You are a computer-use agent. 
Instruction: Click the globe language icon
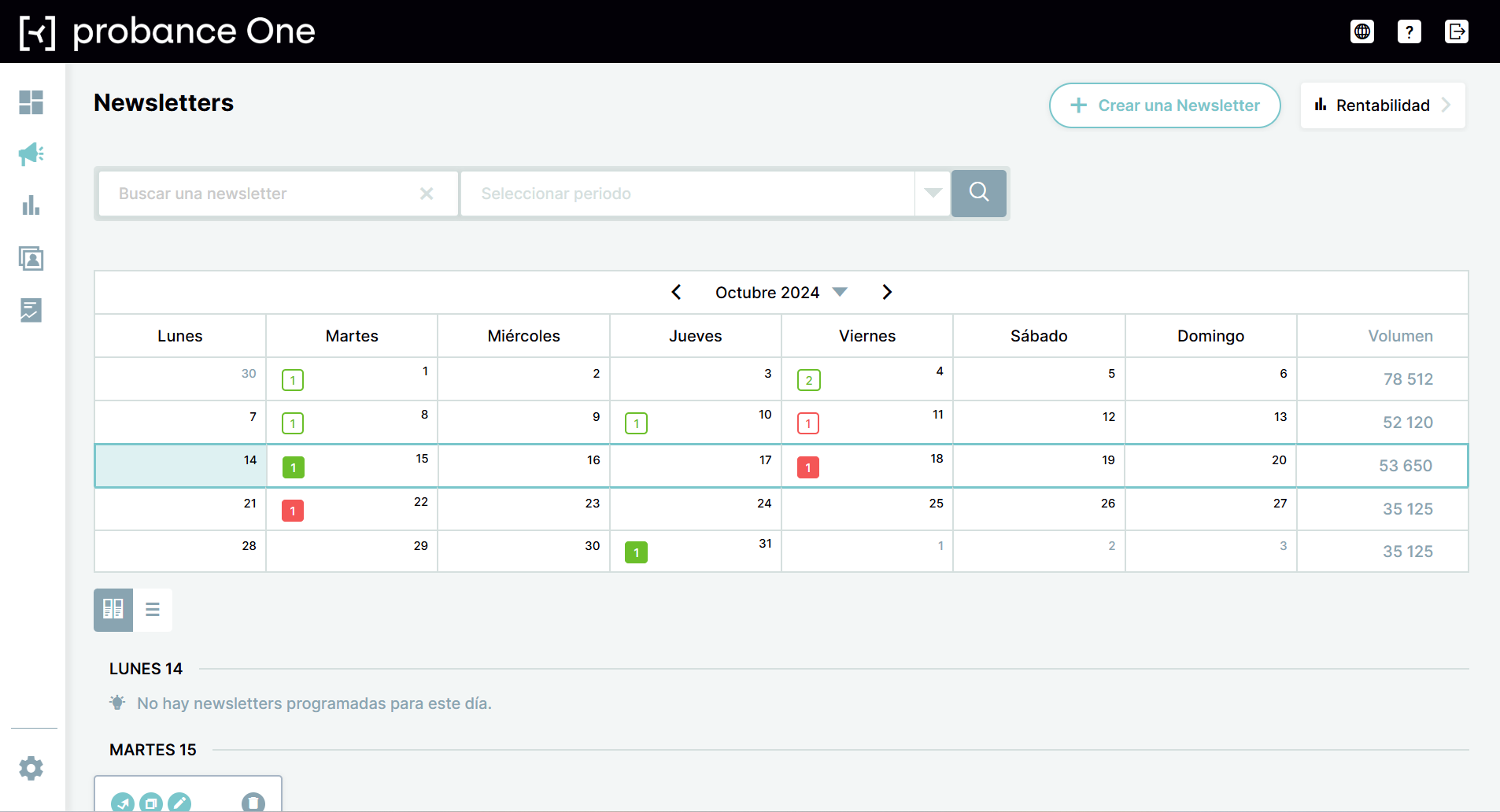1362,31
